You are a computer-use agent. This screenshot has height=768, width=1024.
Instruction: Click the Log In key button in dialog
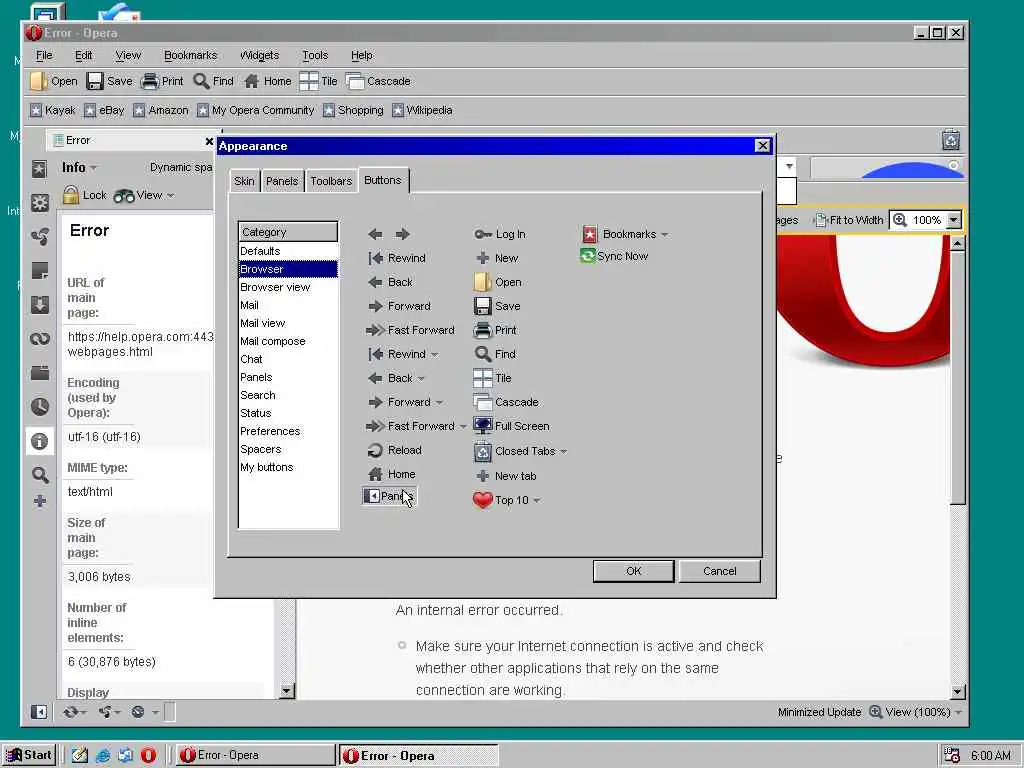point(500,234)
